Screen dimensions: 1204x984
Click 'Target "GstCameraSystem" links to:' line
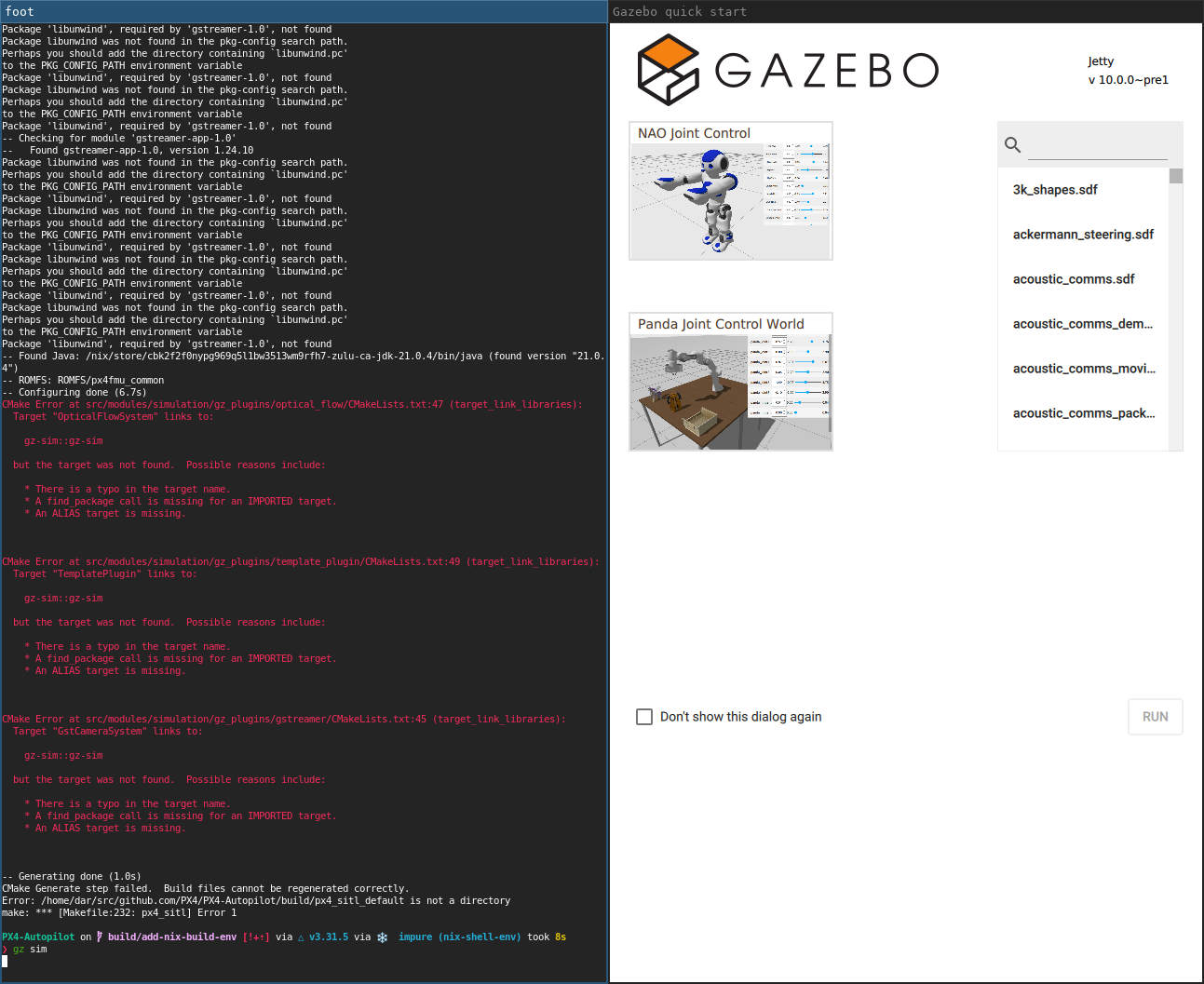click(x=110, y=732)
